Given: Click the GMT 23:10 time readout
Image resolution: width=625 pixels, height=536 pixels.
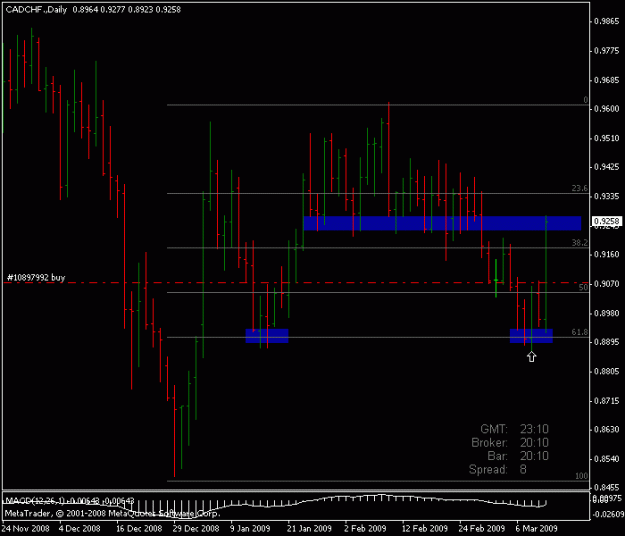Looking at the screenshot, I should tap(514, 429).
